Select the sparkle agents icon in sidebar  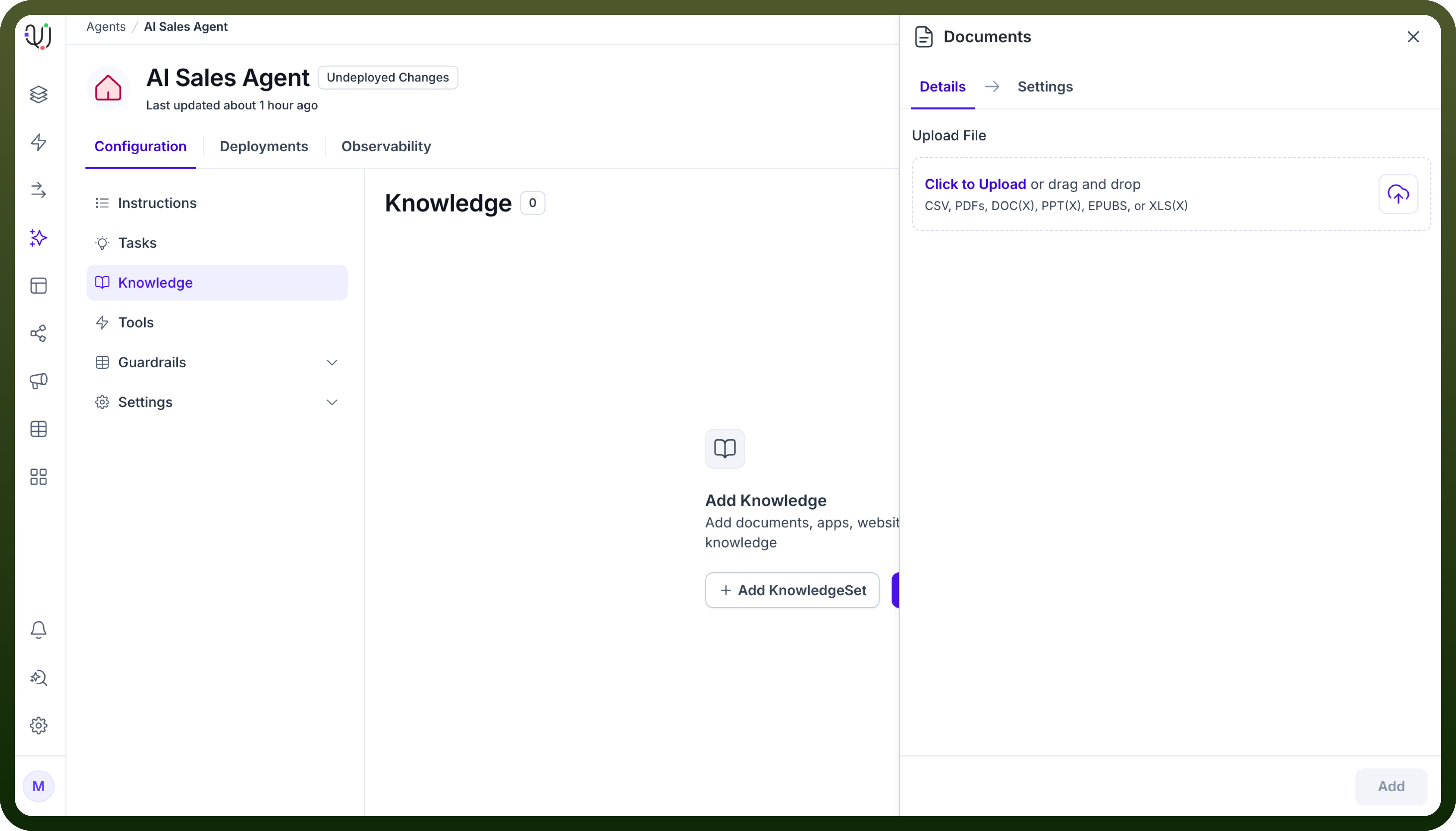coord(38,237)
